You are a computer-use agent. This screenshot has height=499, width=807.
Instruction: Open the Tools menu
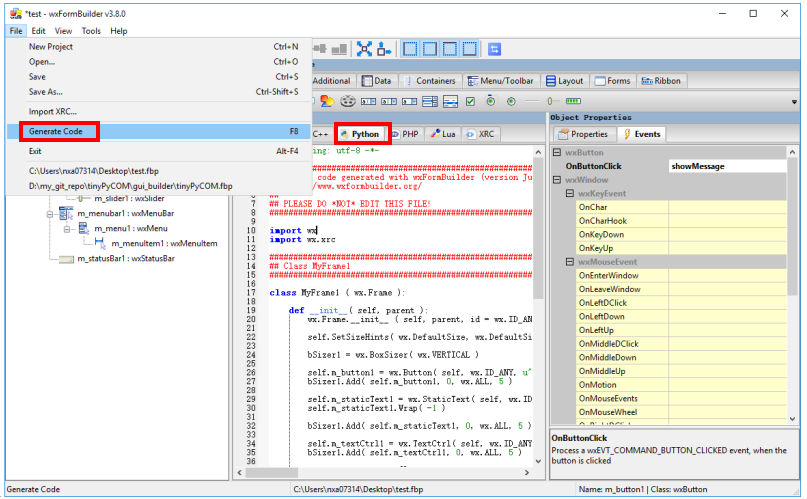coord(91,31)
